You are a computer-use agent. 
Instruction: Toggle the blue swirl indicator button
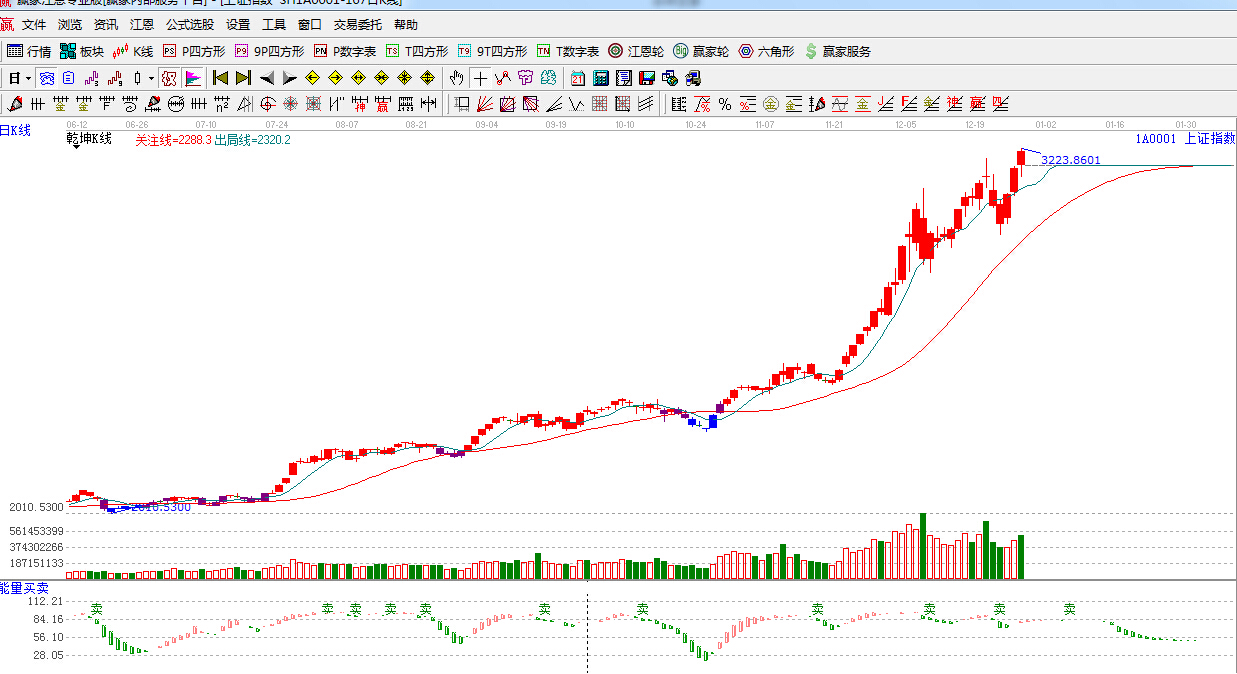point(46,78)
